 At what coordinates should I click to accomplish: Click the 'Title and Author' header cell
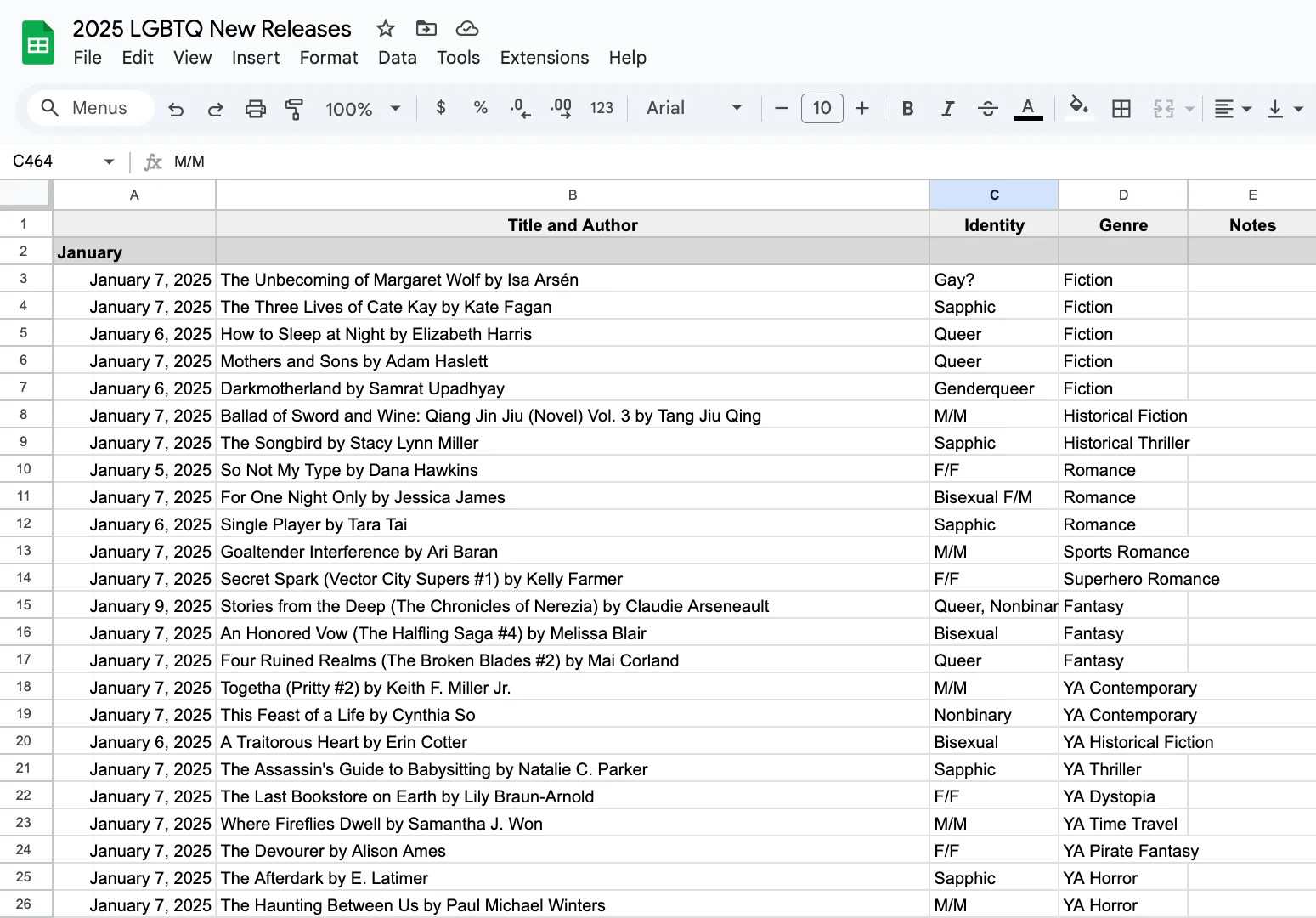coord(573,225)
